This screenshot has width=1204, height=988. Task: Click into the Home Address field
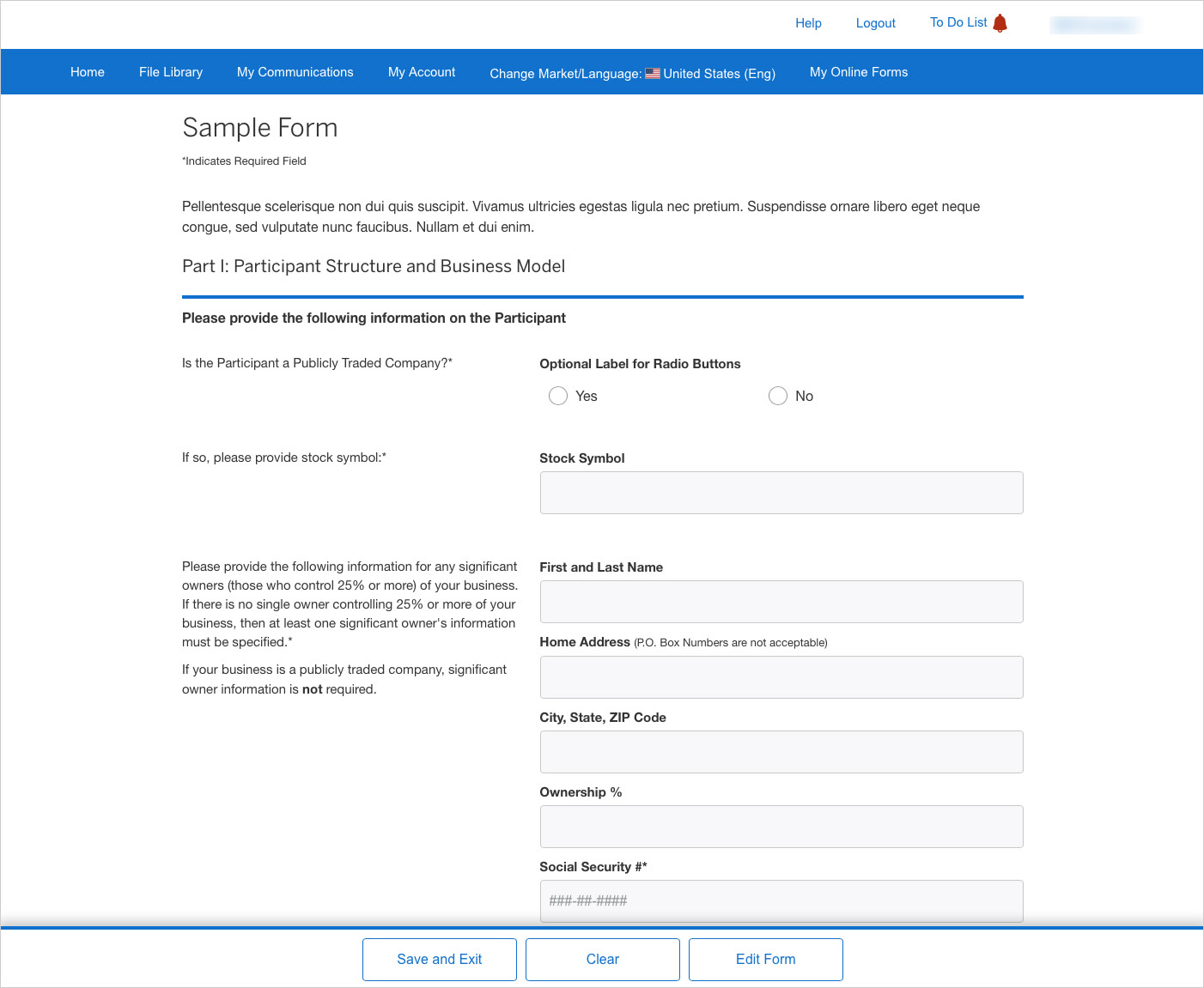click(x=781, y=677)
